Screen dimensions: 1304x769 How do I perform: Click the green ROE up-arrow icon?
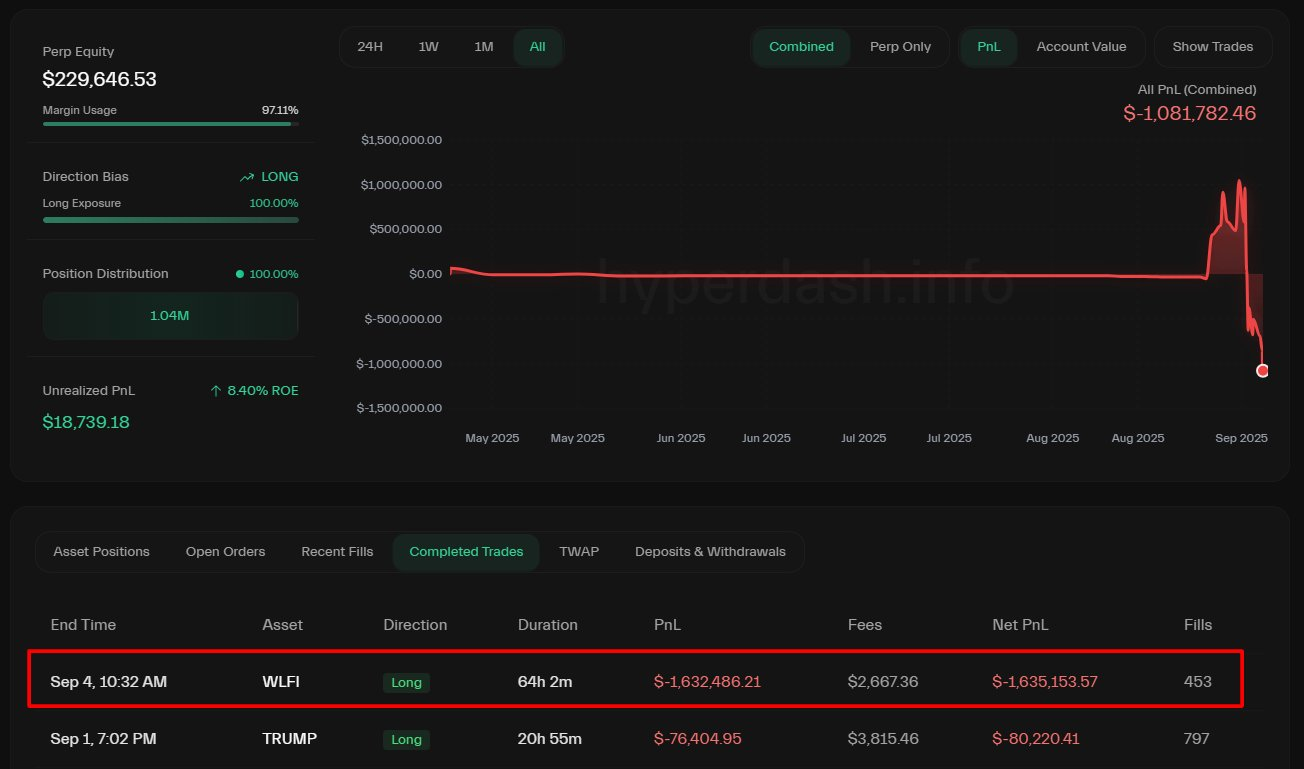[x=216, y=391]
